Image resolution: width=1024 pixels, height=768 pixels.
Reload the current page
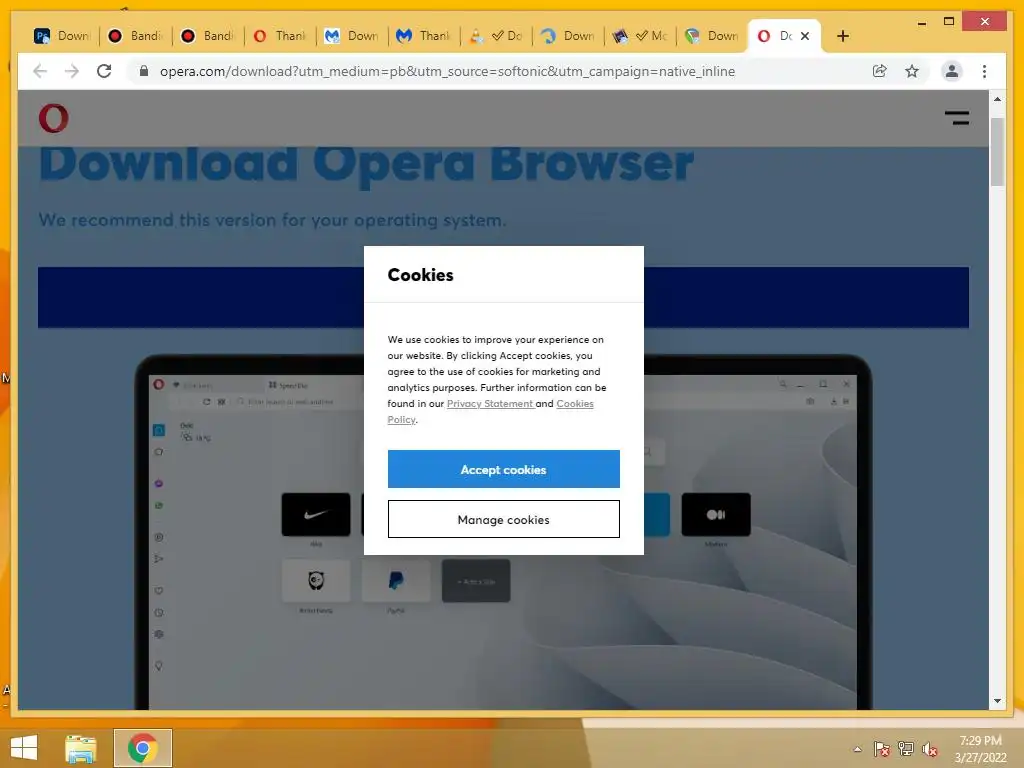[104, 71]
